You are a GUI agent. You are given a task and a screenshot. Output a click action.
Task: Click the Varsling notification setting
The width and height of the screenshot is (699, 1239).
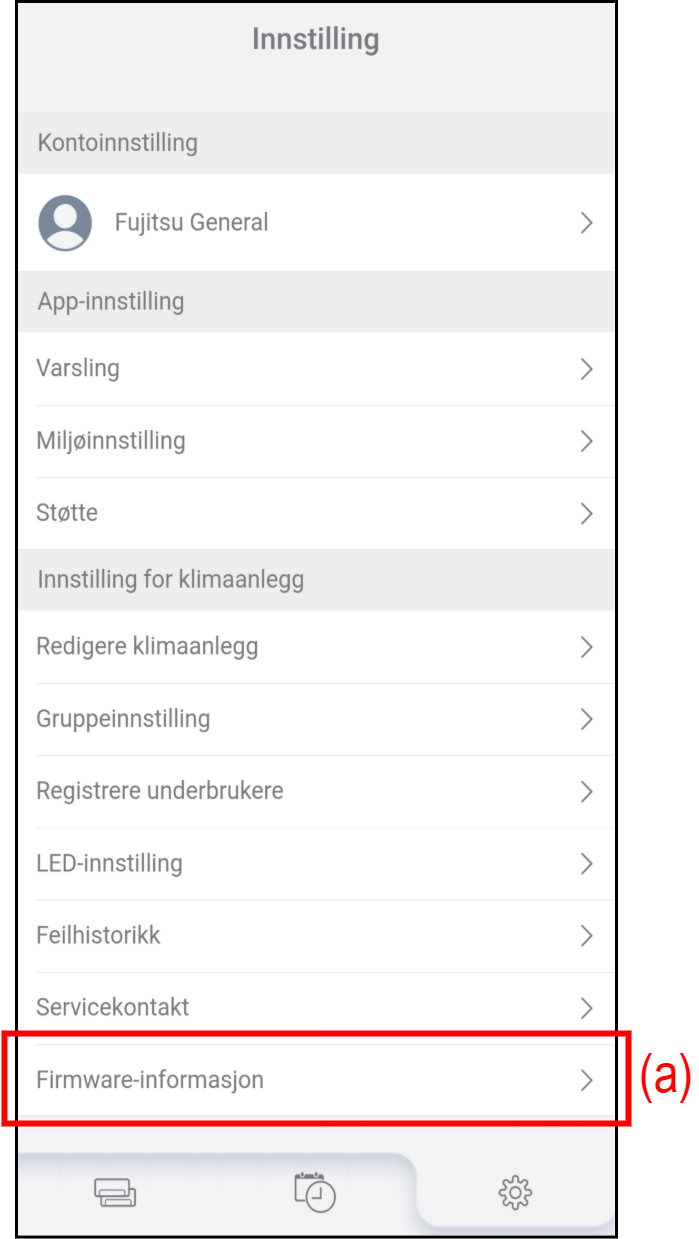(x=78, y=369)
